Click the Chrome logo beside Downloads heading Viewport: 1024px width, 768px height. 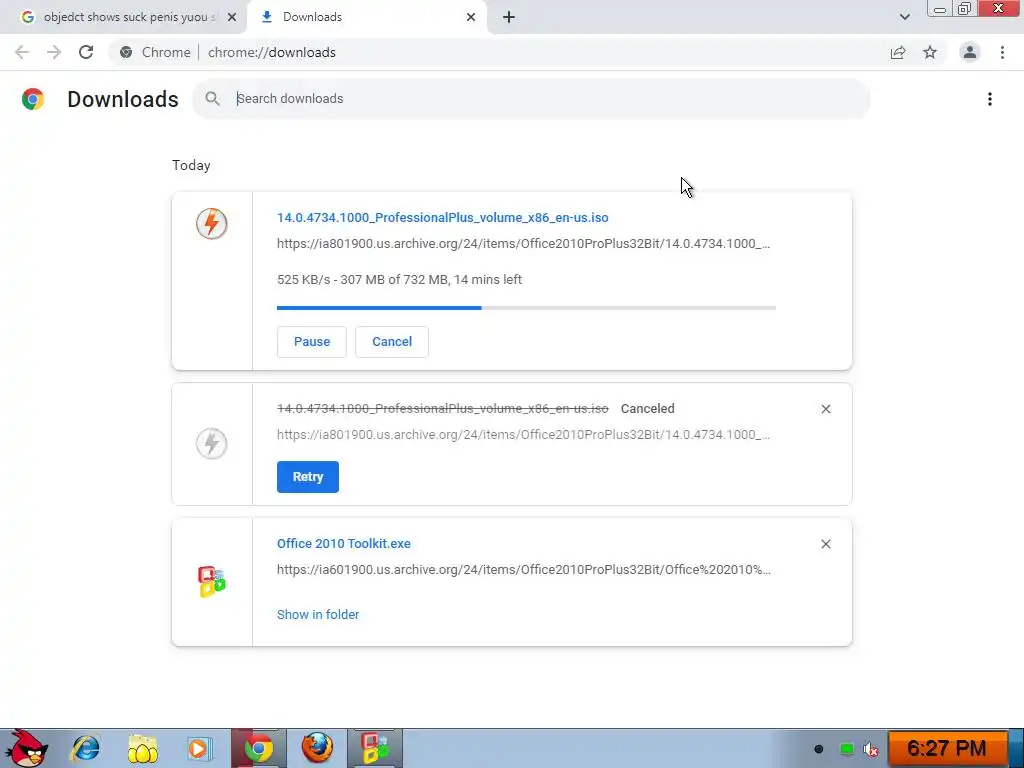click(33, 99)
